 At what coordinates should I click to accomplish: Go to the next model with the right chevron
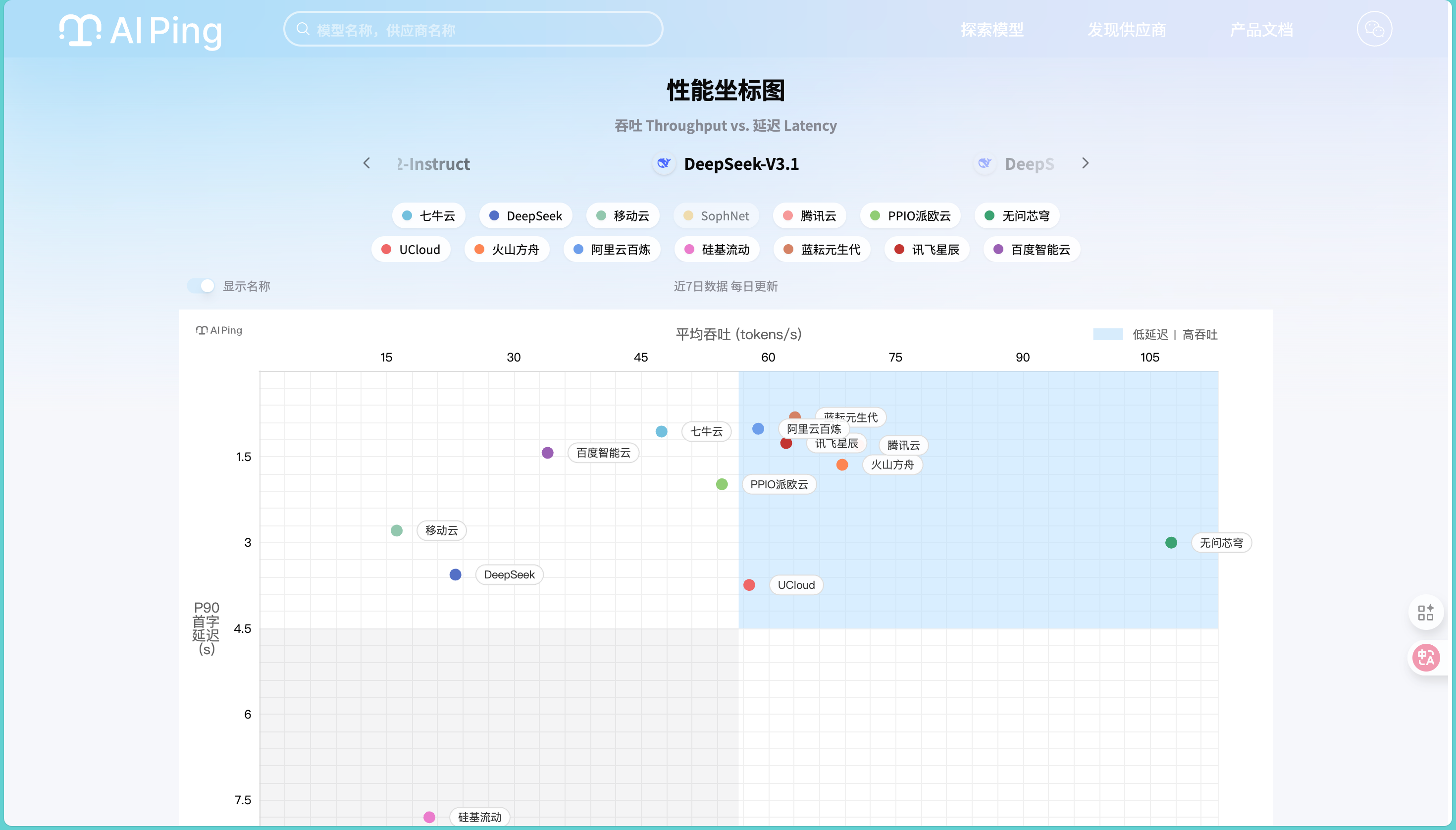tap(1085, 163)
